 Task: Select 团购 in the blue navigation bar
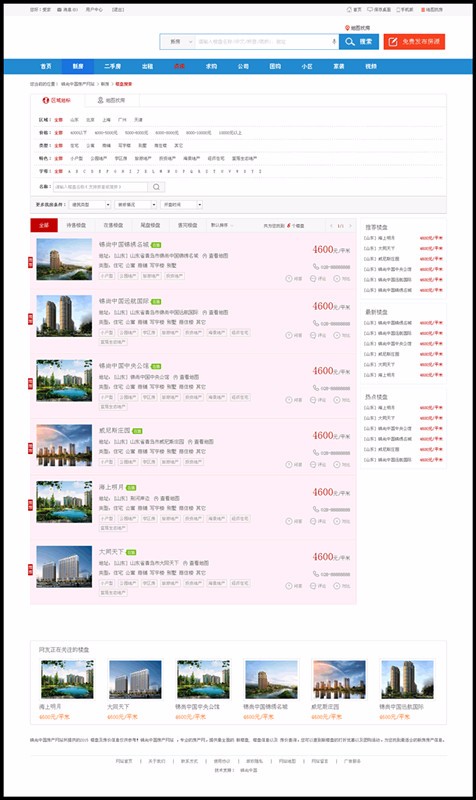pyautogui.click(x=275, y=66)
